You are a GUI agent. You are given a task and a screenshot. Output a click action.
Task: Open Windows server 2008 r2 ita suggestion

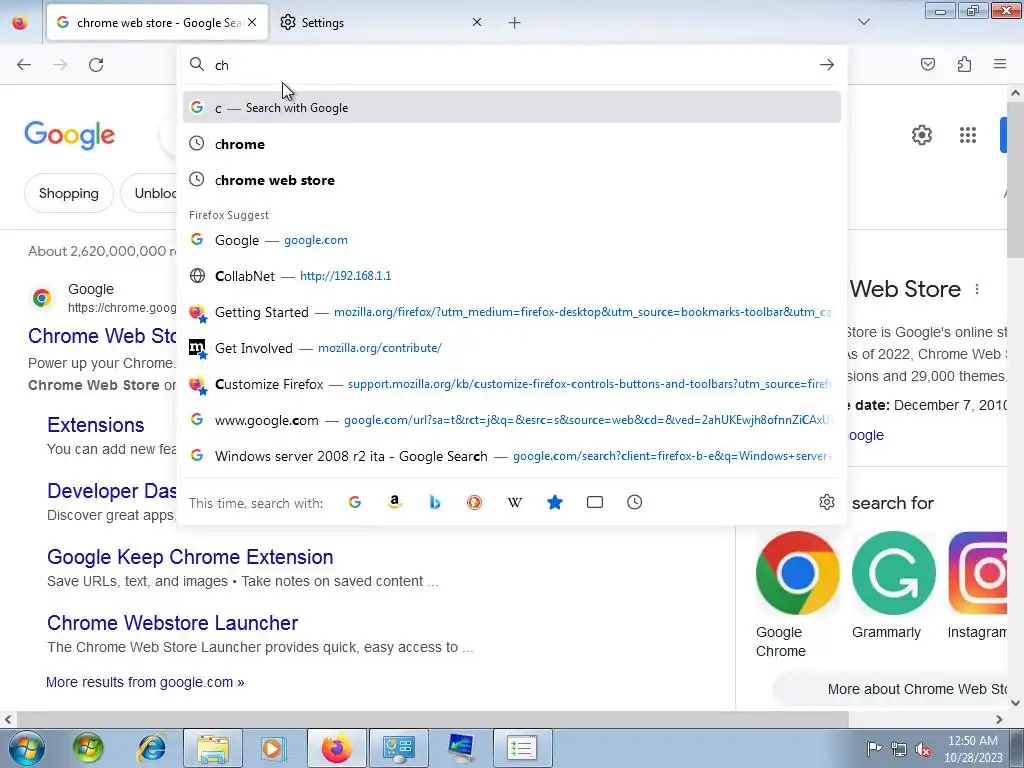[512, 455]
